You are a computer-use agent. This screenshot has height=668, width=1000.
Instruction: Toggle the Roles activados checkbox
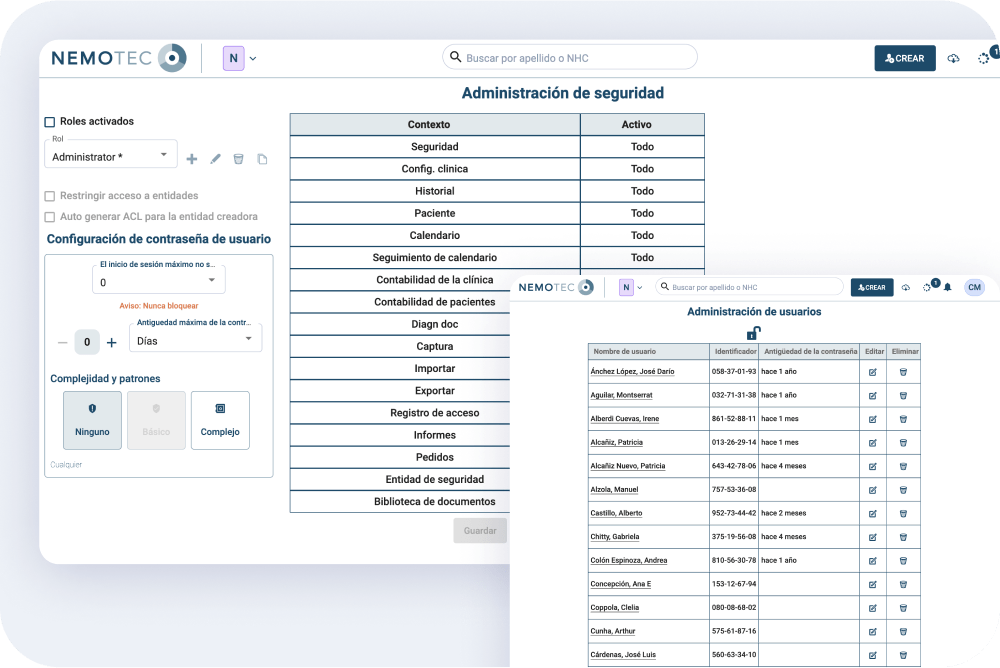click(50, 122)
